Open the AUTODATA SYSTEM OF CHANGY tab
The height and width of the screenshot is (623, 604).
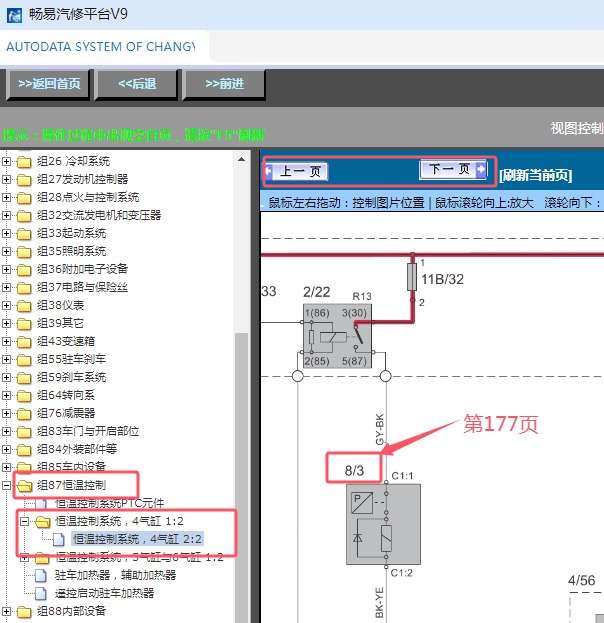pyautogui.click(x=101, y=47)
